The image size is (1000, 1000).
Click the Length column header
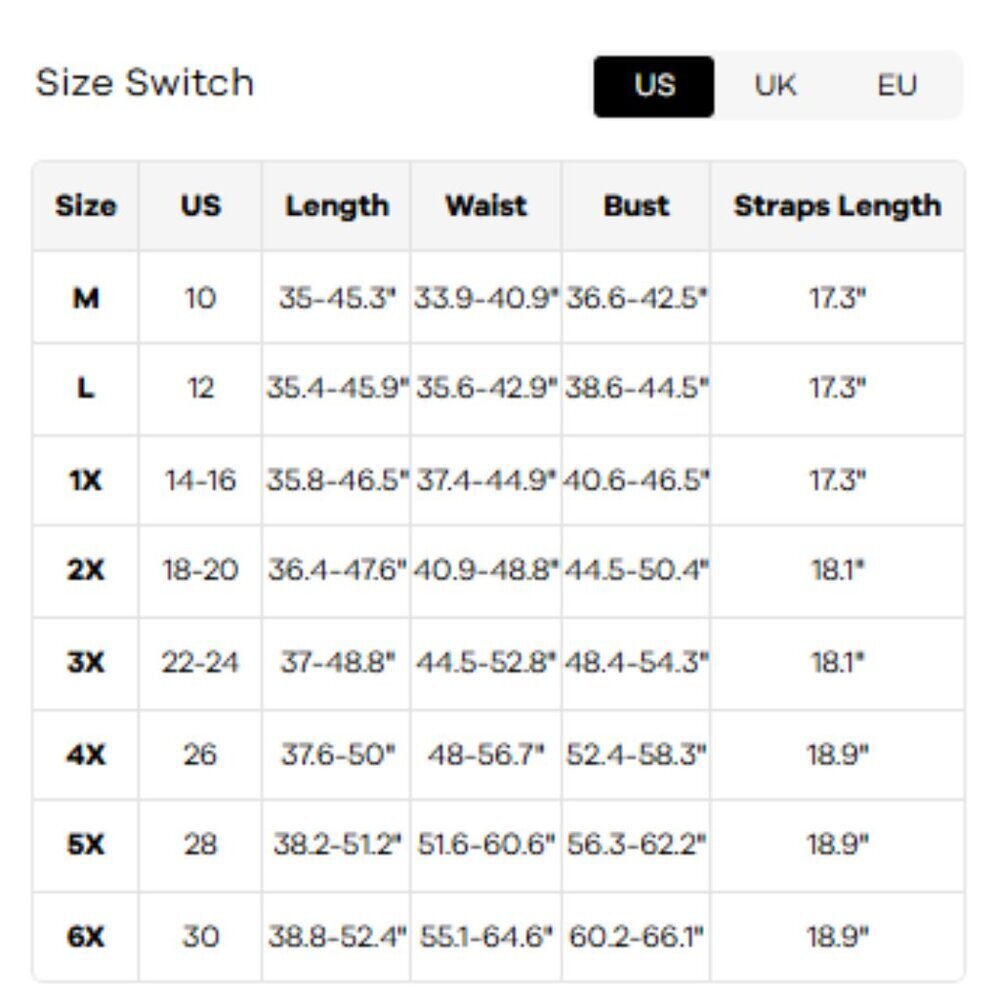(336, 206)
